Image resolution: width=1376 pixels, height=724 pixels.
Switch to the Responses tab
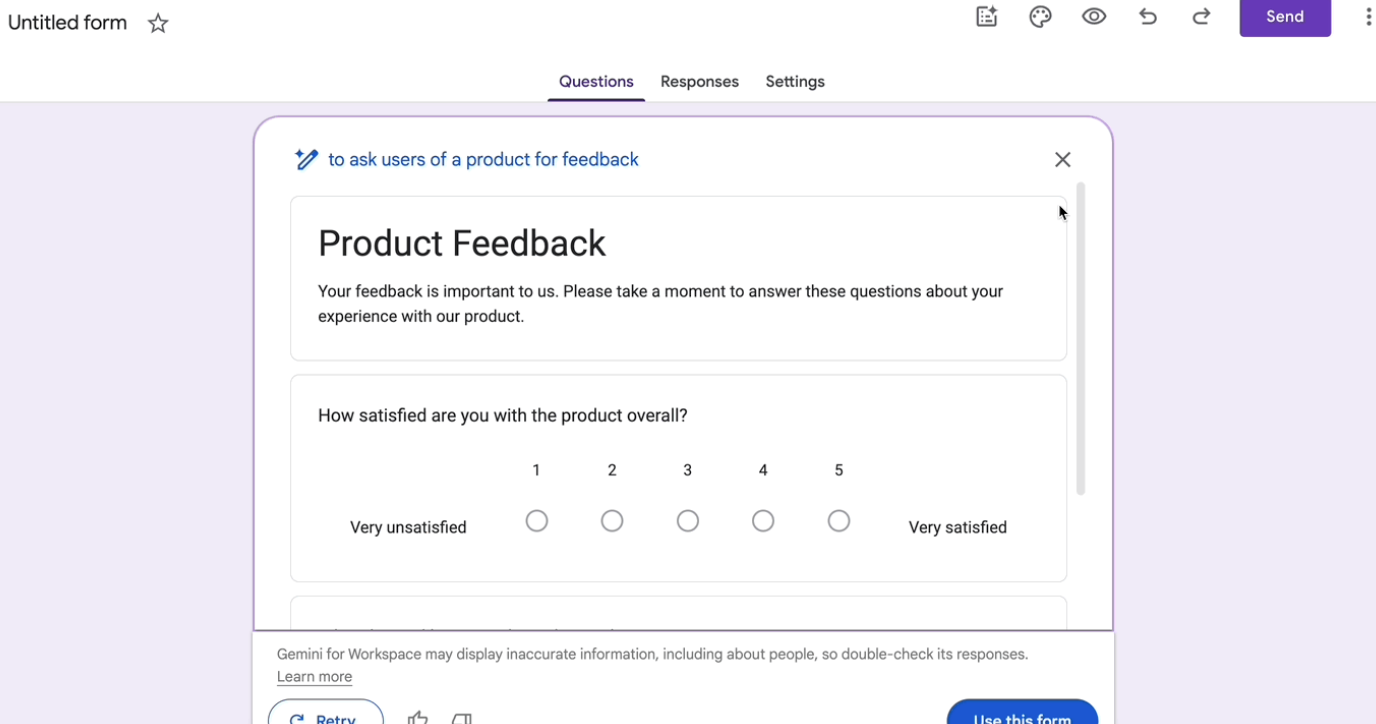[x=699, y=82]
